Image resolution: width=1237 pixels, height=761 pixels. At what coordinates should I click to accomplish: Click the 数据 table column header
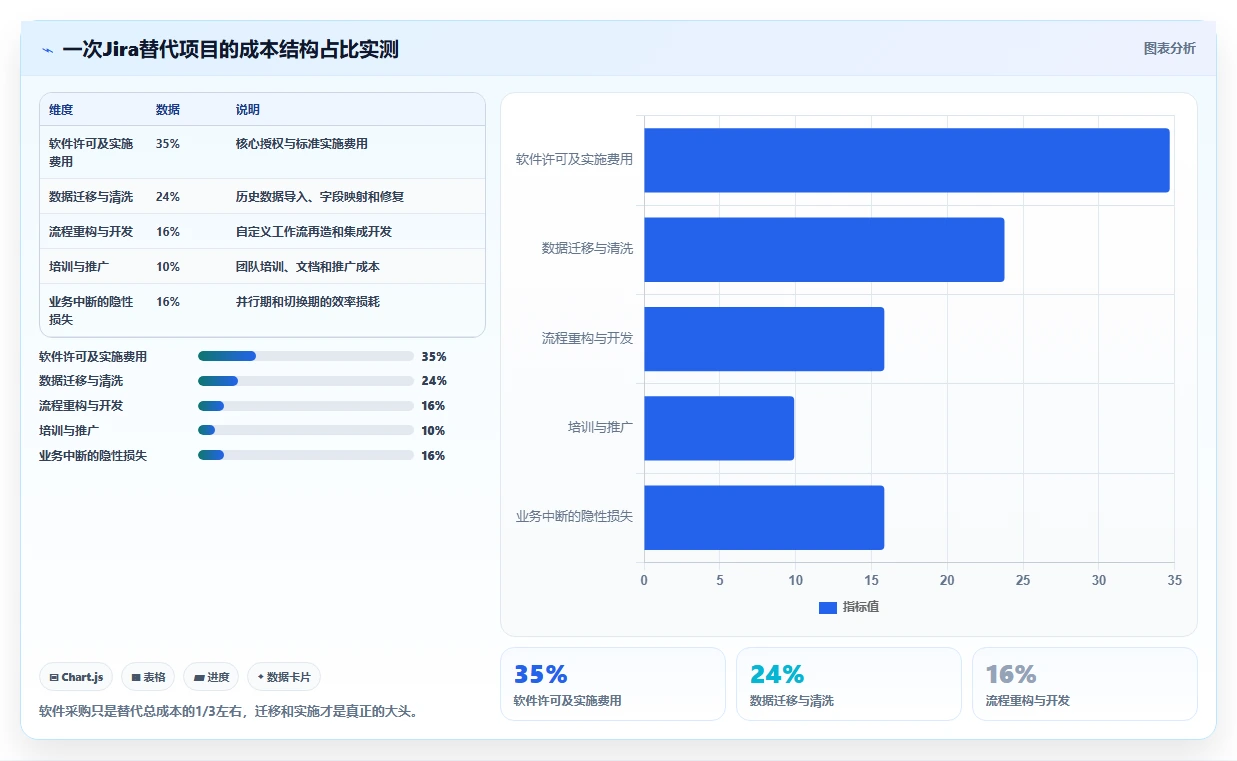pos(168,110)
